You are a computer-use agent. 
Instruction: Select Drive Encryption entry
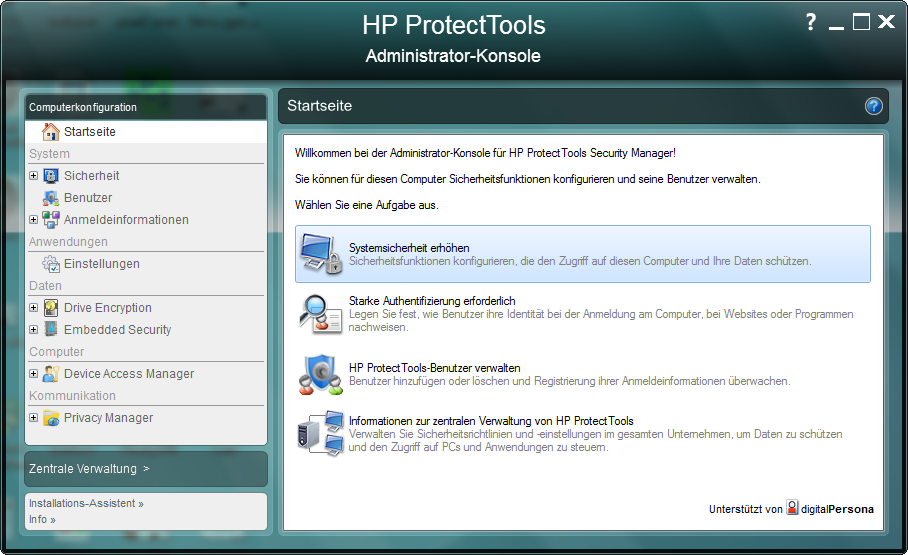pos(108,308)
